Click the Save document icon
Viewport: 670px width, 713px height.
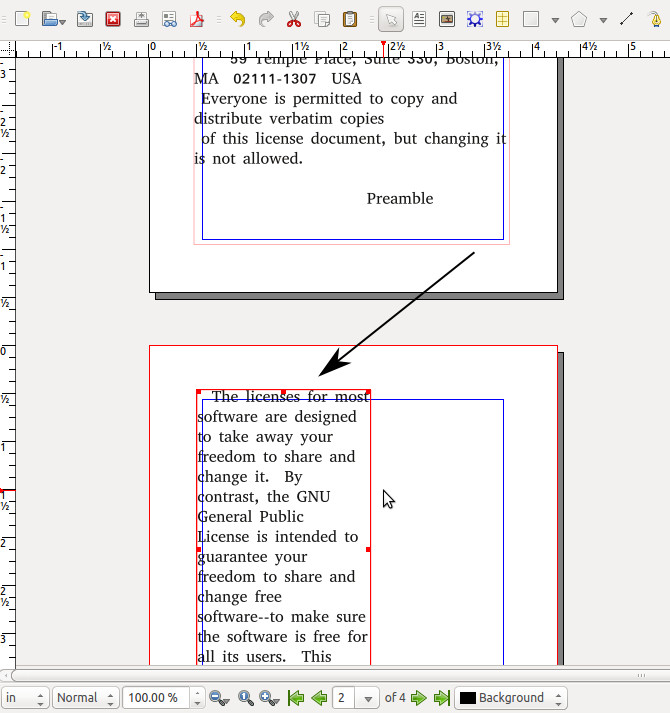[x=86, y=19]
